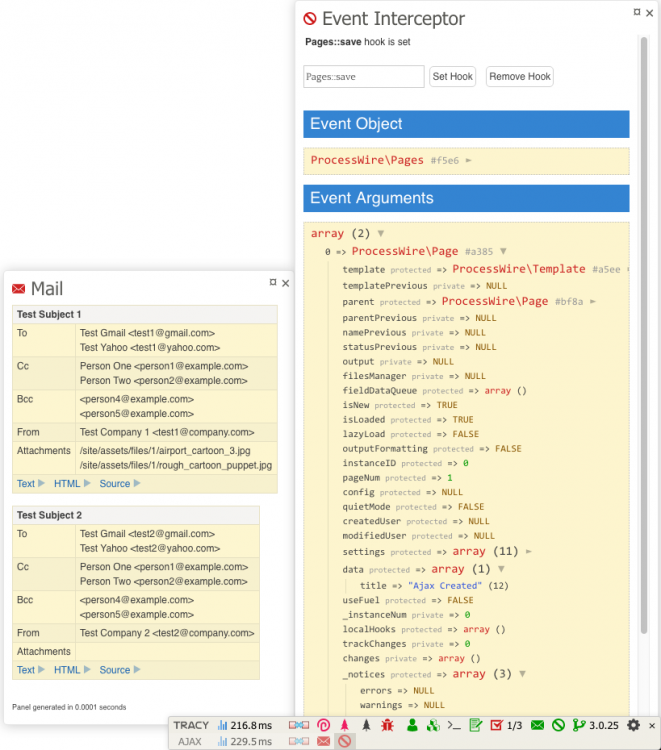This screenshot has height=750, width=661.
Task: Expand the settings array (11)
Action: [529, 551]
